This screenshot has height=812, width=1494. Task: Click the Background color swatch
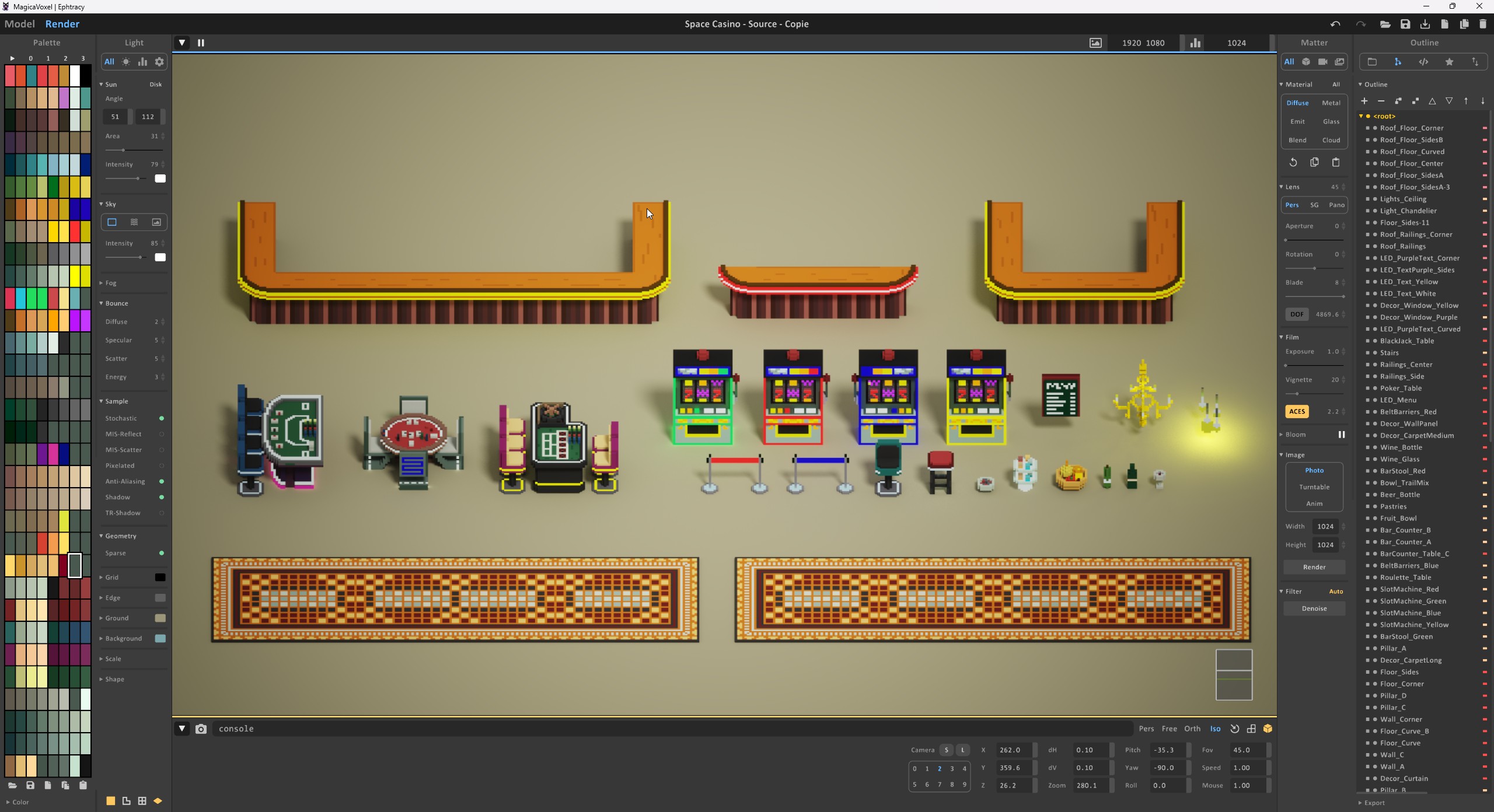[x=160, y=638]
